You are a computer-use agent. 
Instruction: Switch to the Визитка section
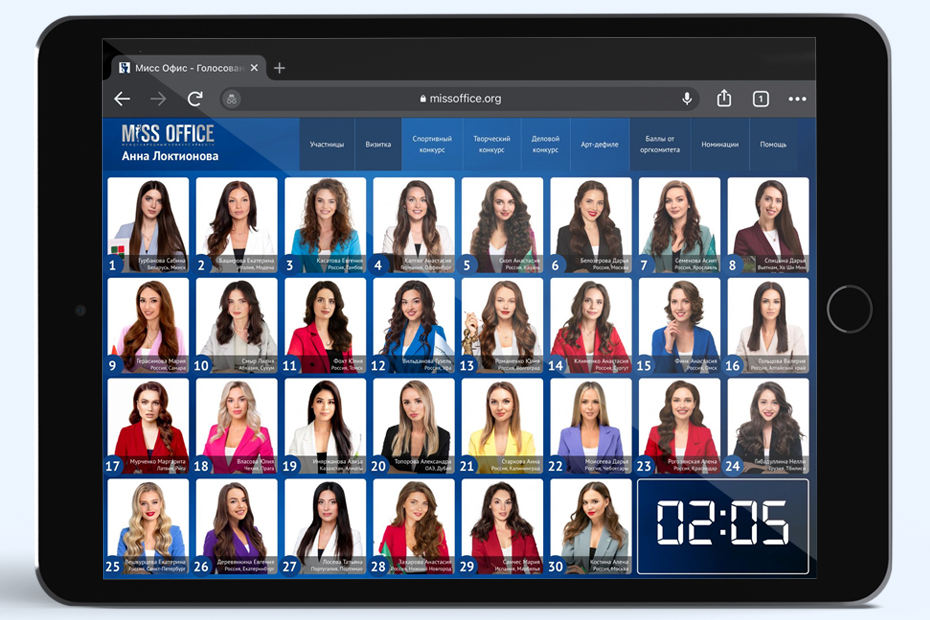[378, 144]
